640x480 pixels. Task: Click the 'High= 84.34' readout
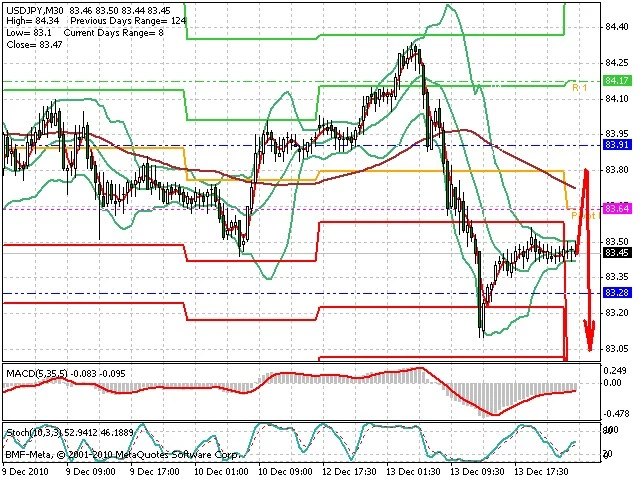point(33,21)
